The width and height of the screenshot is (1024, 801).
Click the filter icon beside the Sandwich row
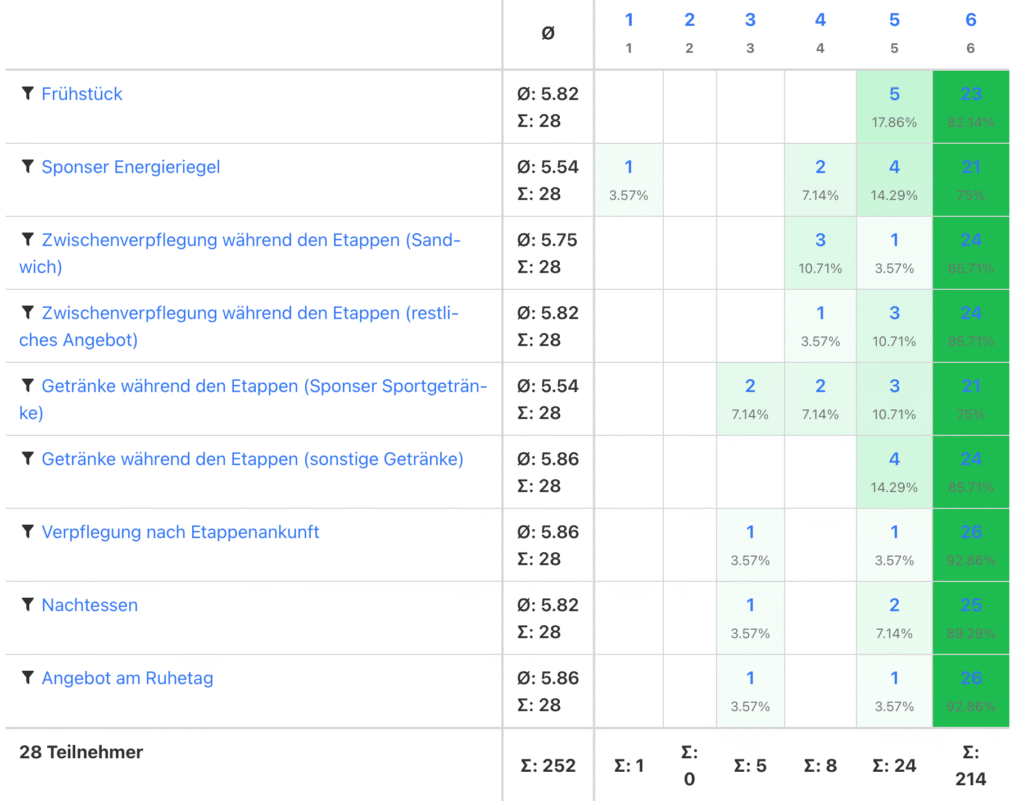pyautogui.click(x=28, y=239)
